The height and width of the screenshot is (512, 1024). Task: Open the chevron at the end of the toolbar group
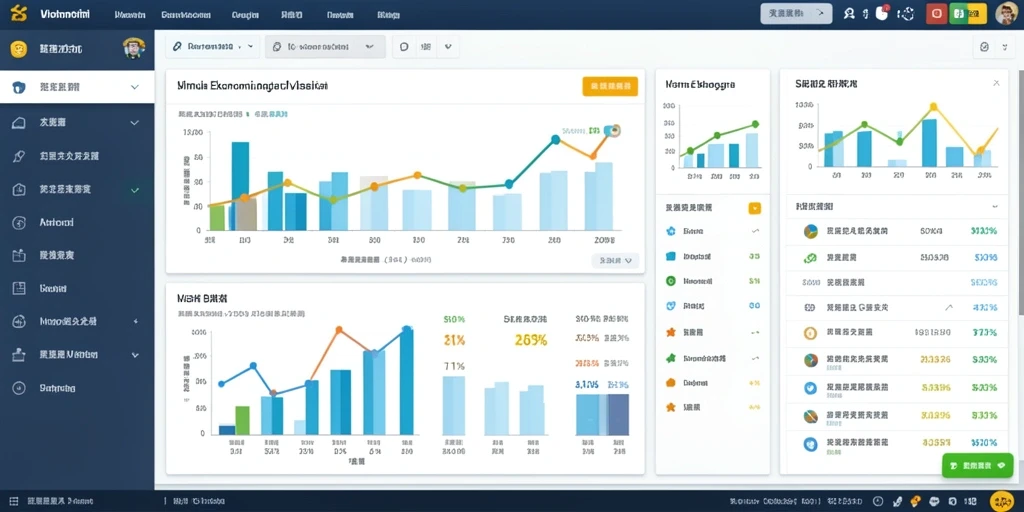[448, 47]
